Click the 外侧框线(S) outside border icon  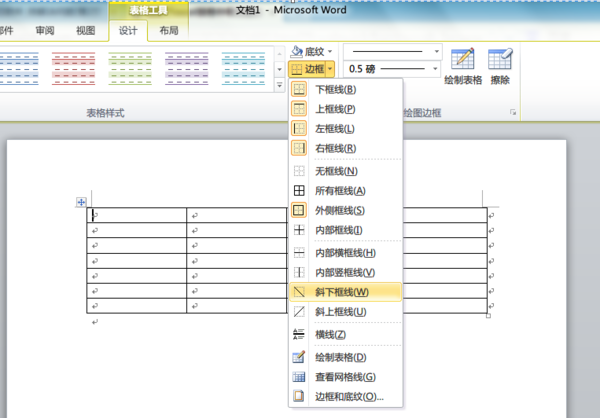tap(299, 210)
